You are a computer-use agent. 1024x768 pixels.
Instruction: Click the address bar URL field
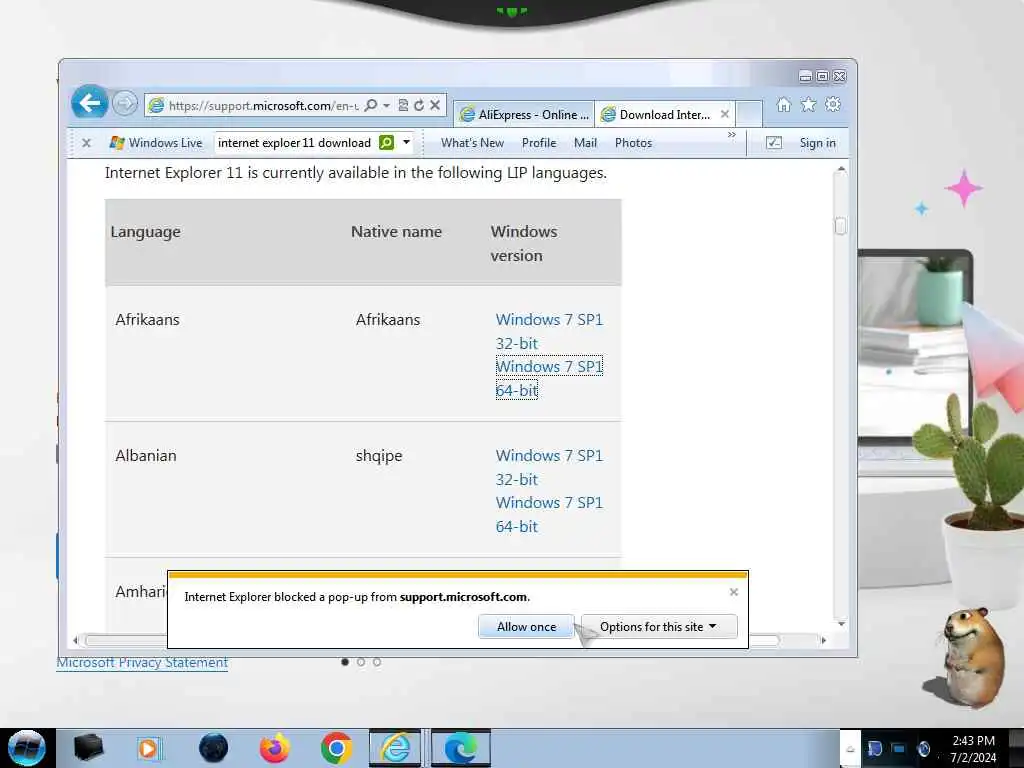click(x=263, y=105)
